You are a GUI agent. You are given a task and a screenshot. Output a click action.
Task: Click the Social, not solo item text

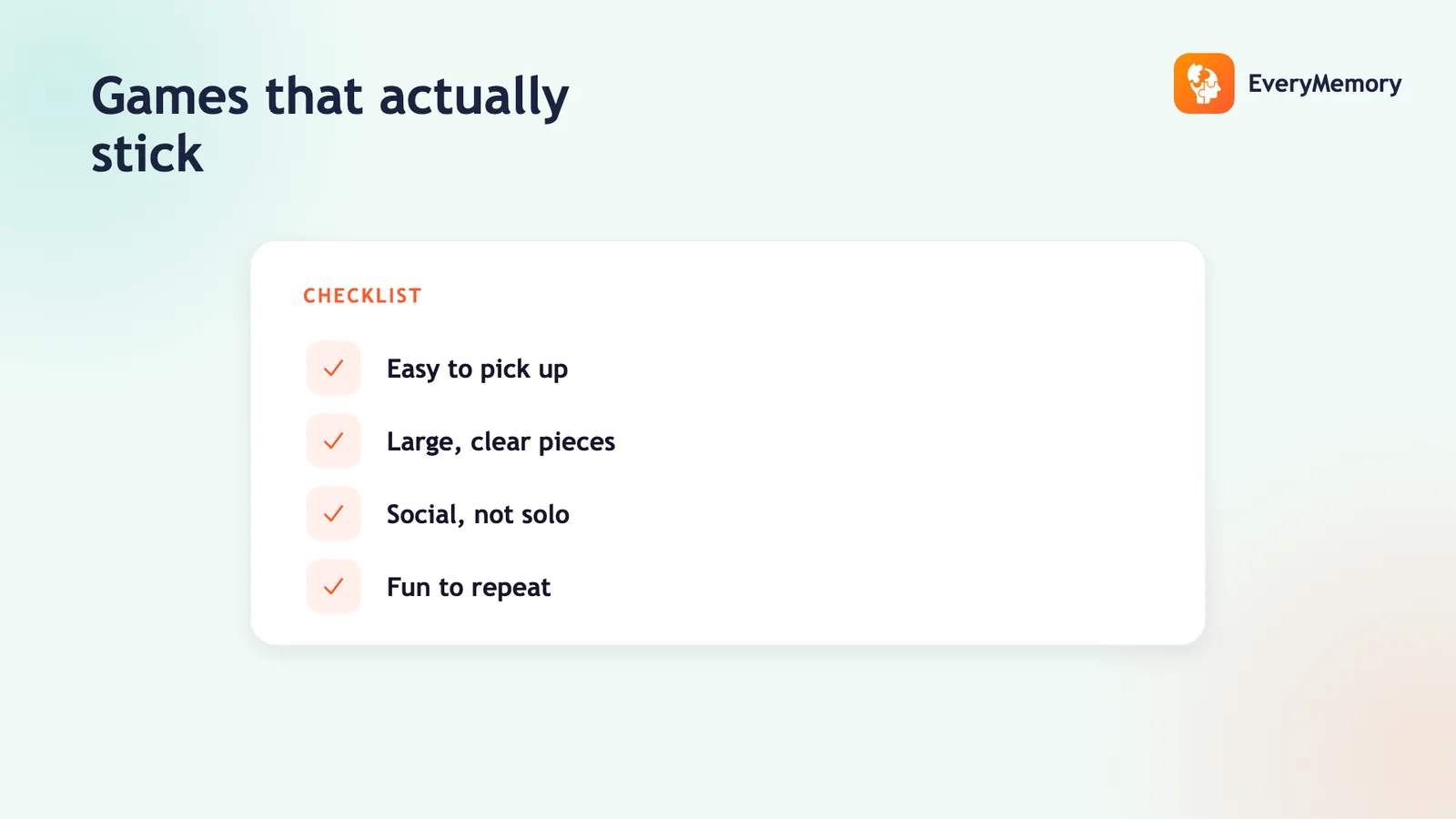coord(478,515)
